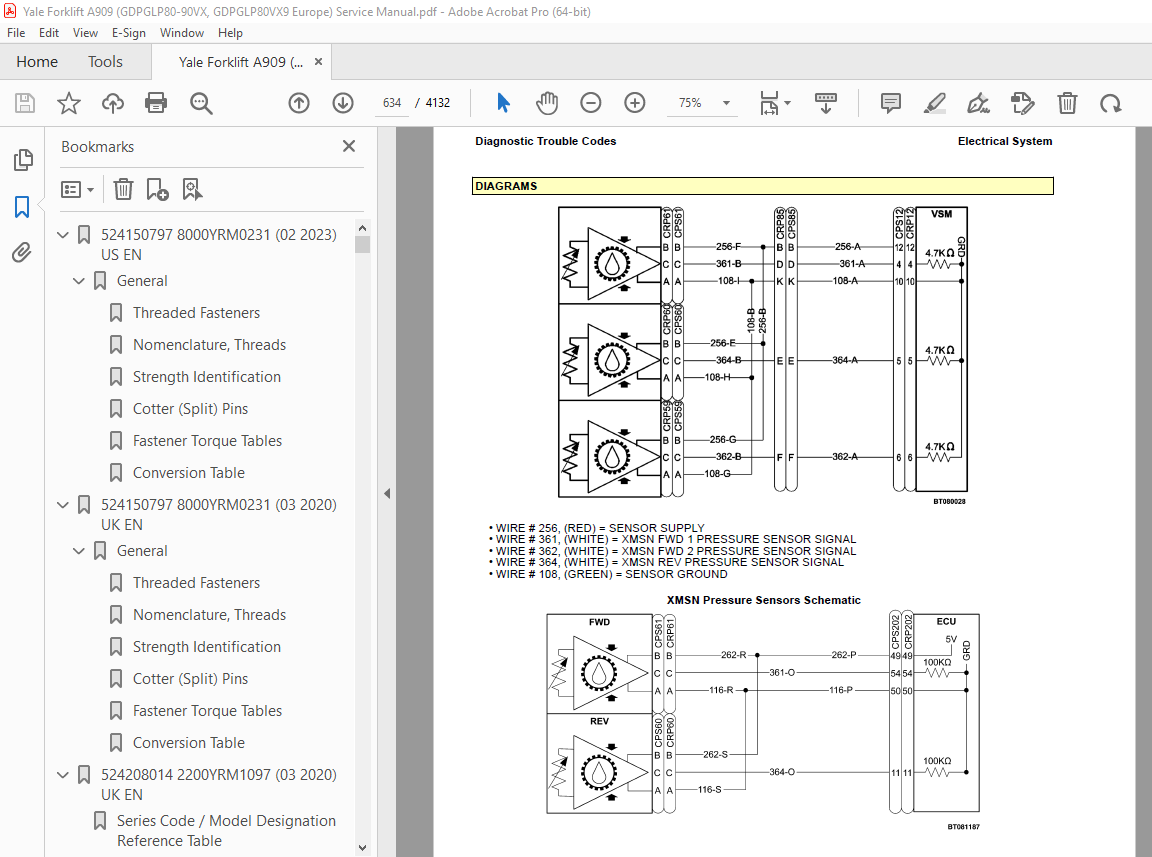
Task: Add file to starred with the star icon
Action: click(x=68, y=103)
